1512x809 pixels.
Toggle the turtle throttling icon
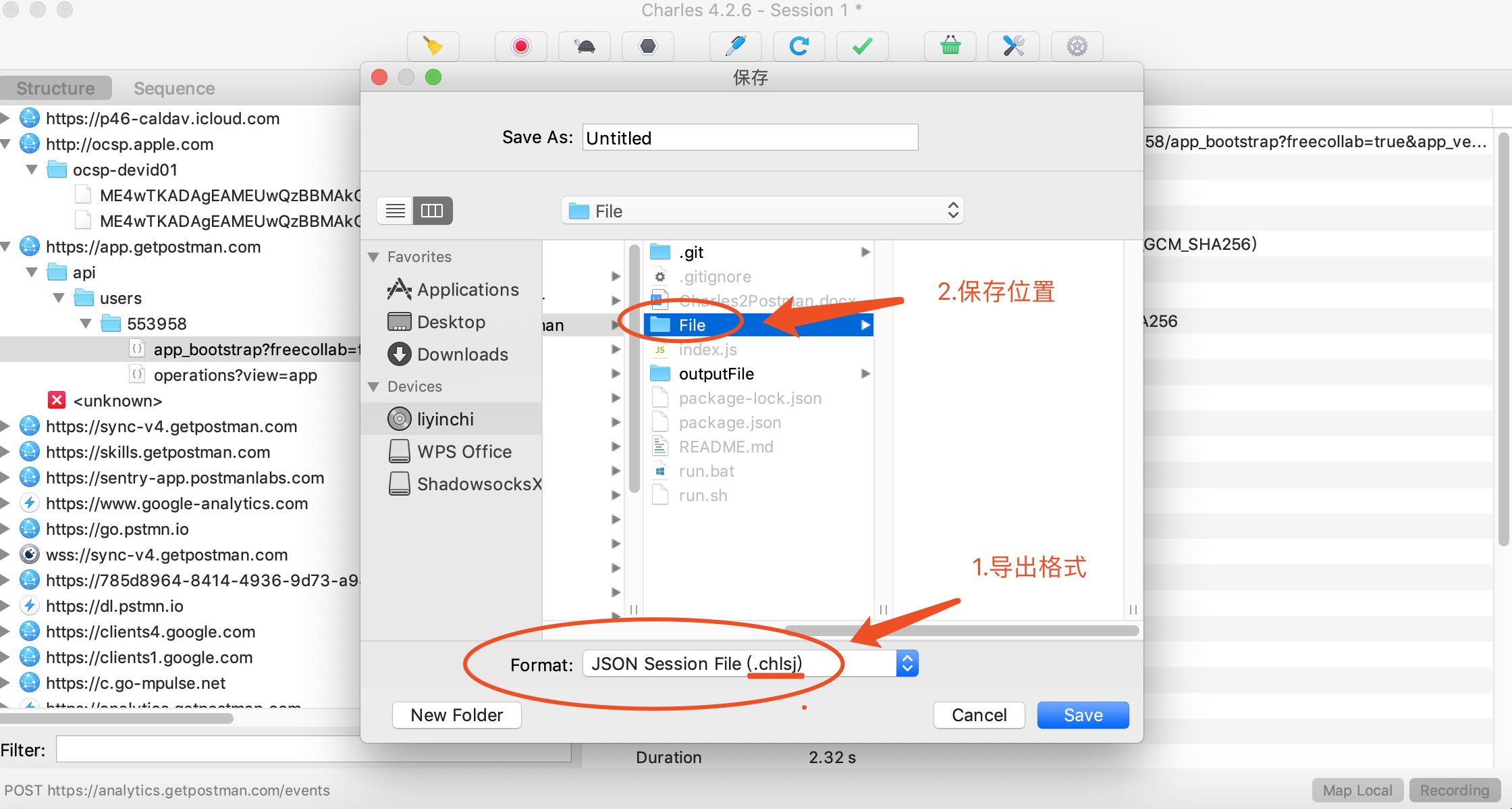point(584,46)
